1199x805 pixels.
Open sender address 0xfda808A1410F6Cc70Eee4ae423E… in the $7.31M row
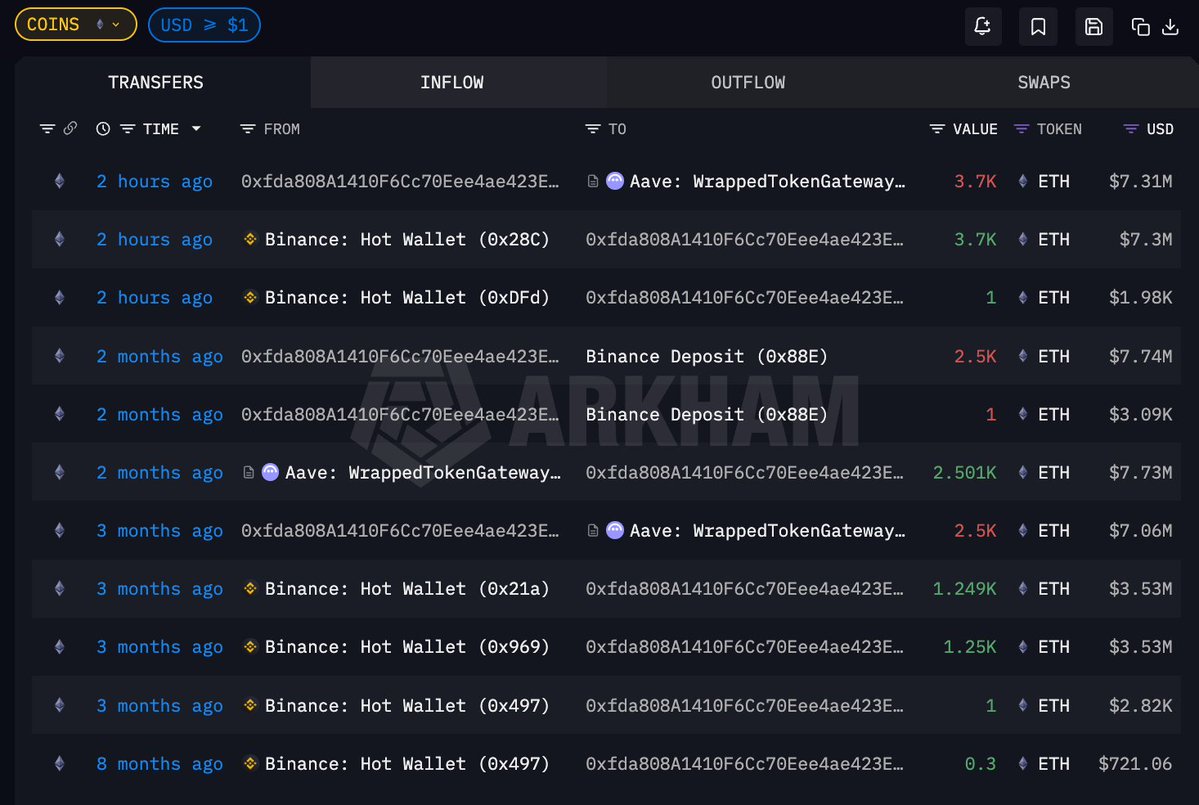coord(400,181)
